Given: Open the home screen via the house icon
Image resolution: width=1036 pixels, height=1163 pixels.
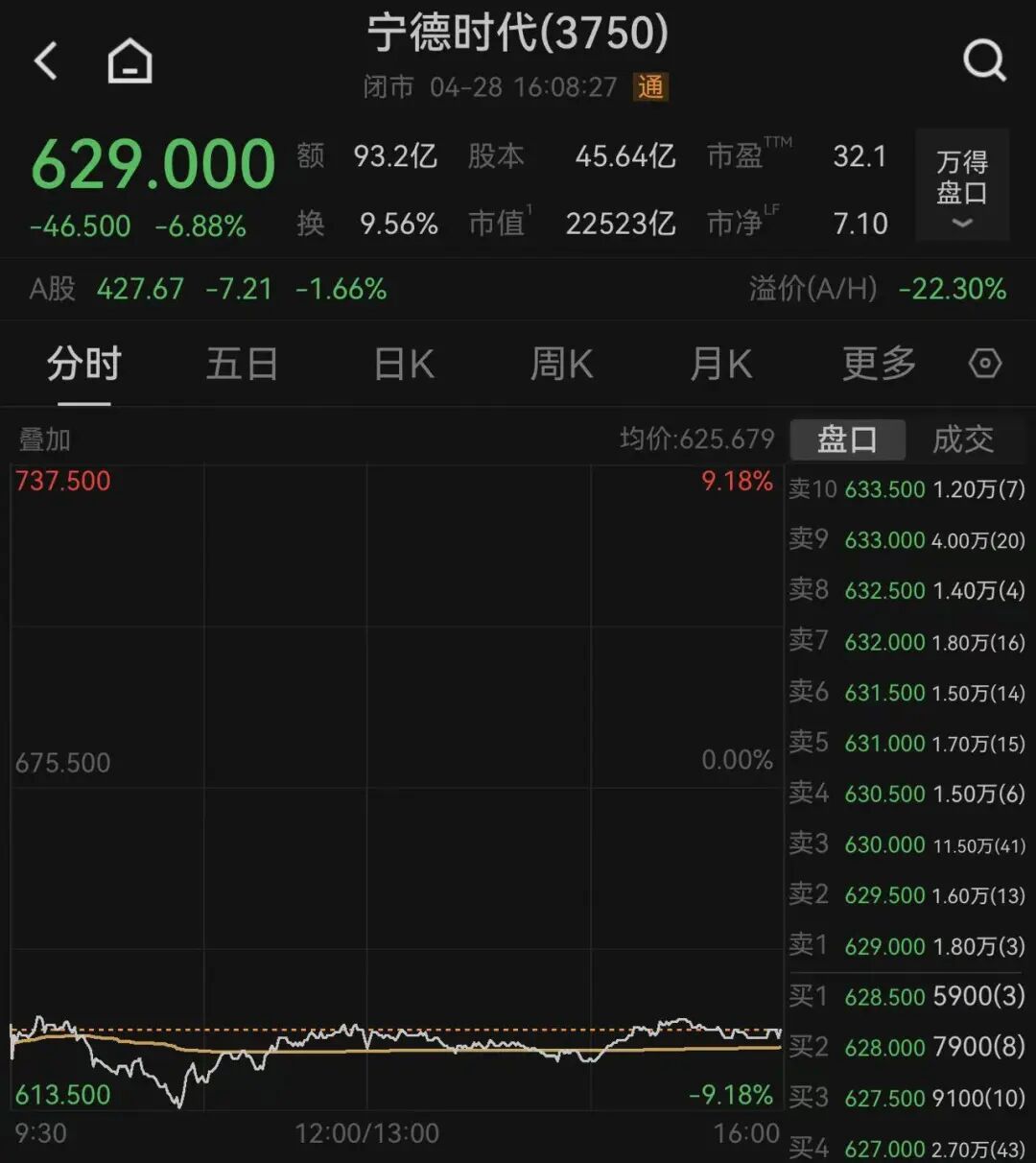Looking at the screenshot, I should point(128,59).
